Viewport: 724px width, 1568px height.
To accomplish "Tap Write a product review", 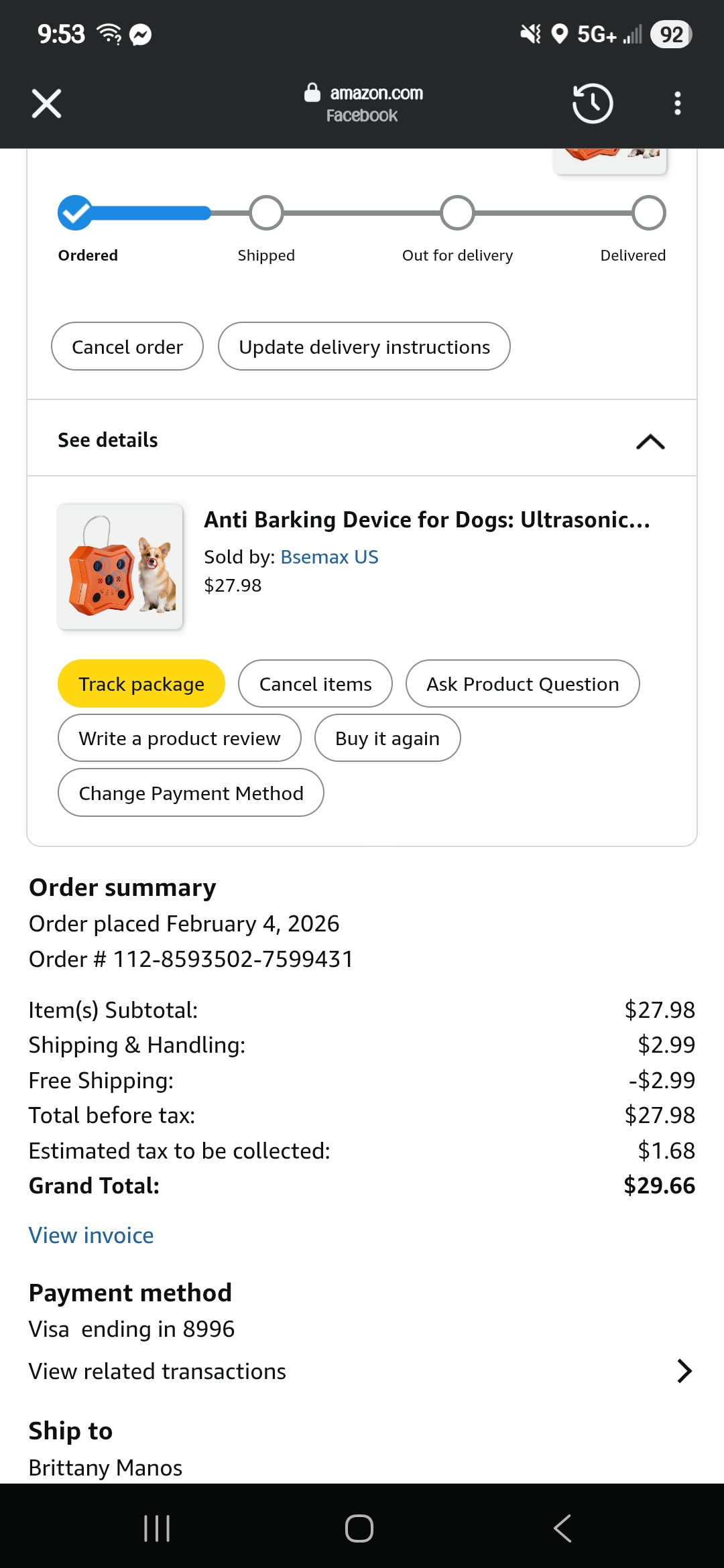I will [x=180, y=738].
